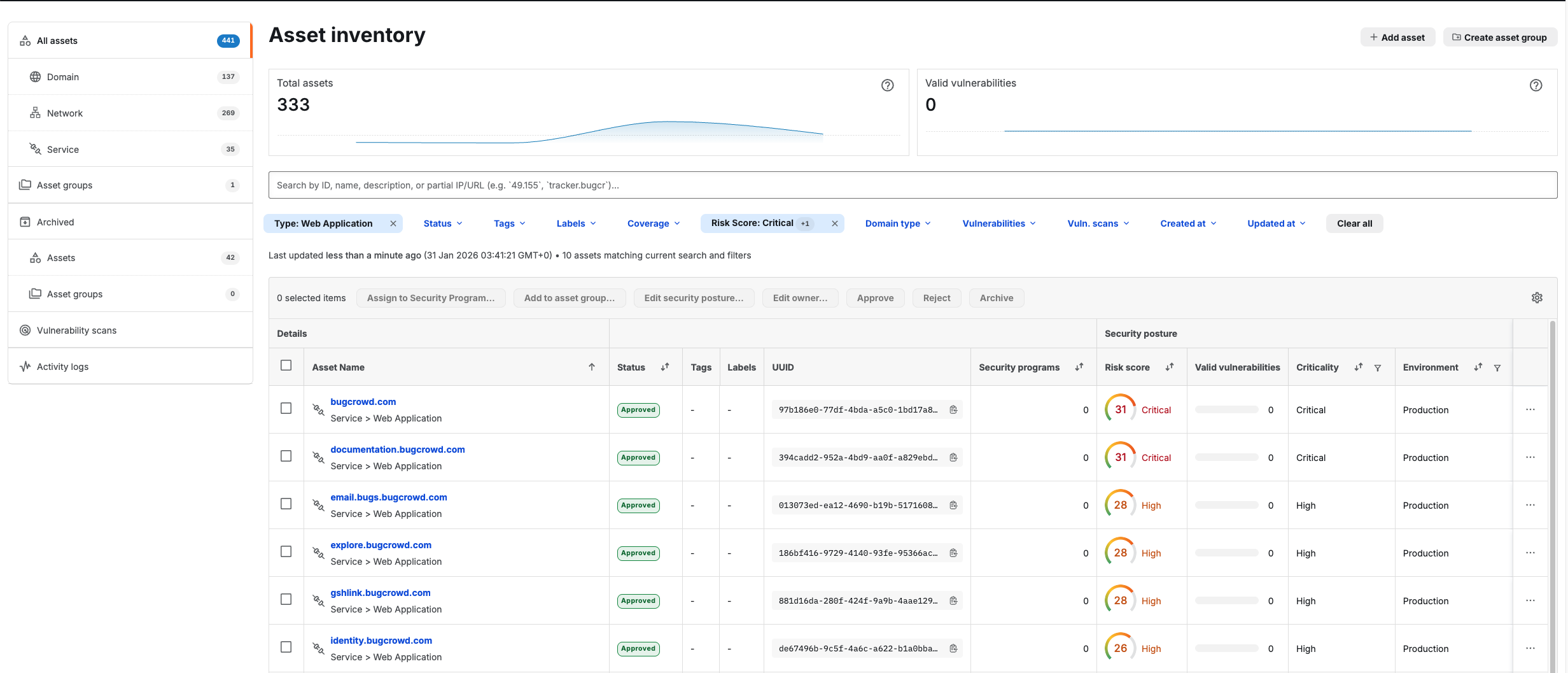Viewport: 1568px width, 673px height.
Task: Go to Vulnerability scans in sidebar
Action: [76, 330]
